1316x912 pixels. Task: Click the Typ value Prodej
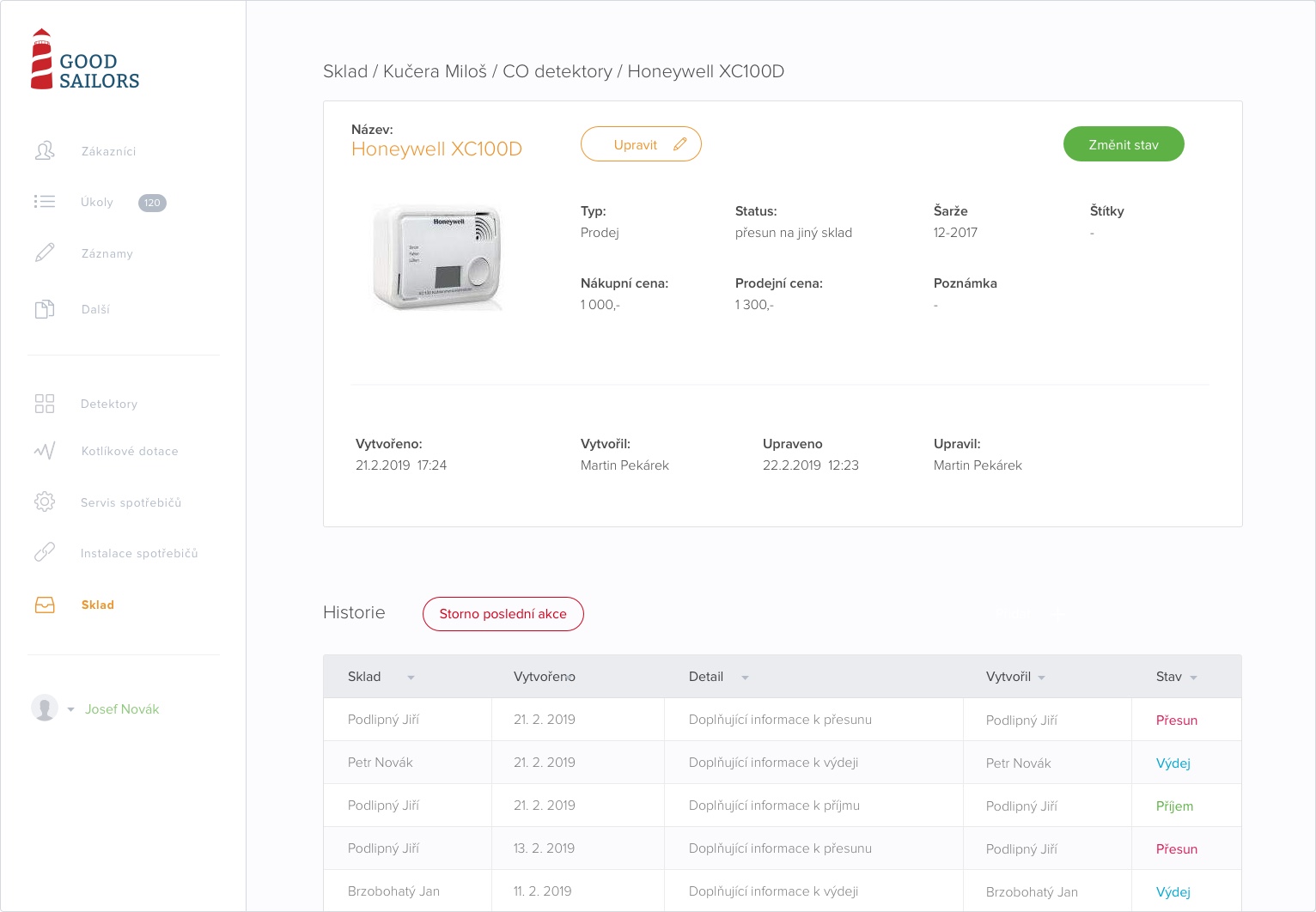(x=600, y=233)
